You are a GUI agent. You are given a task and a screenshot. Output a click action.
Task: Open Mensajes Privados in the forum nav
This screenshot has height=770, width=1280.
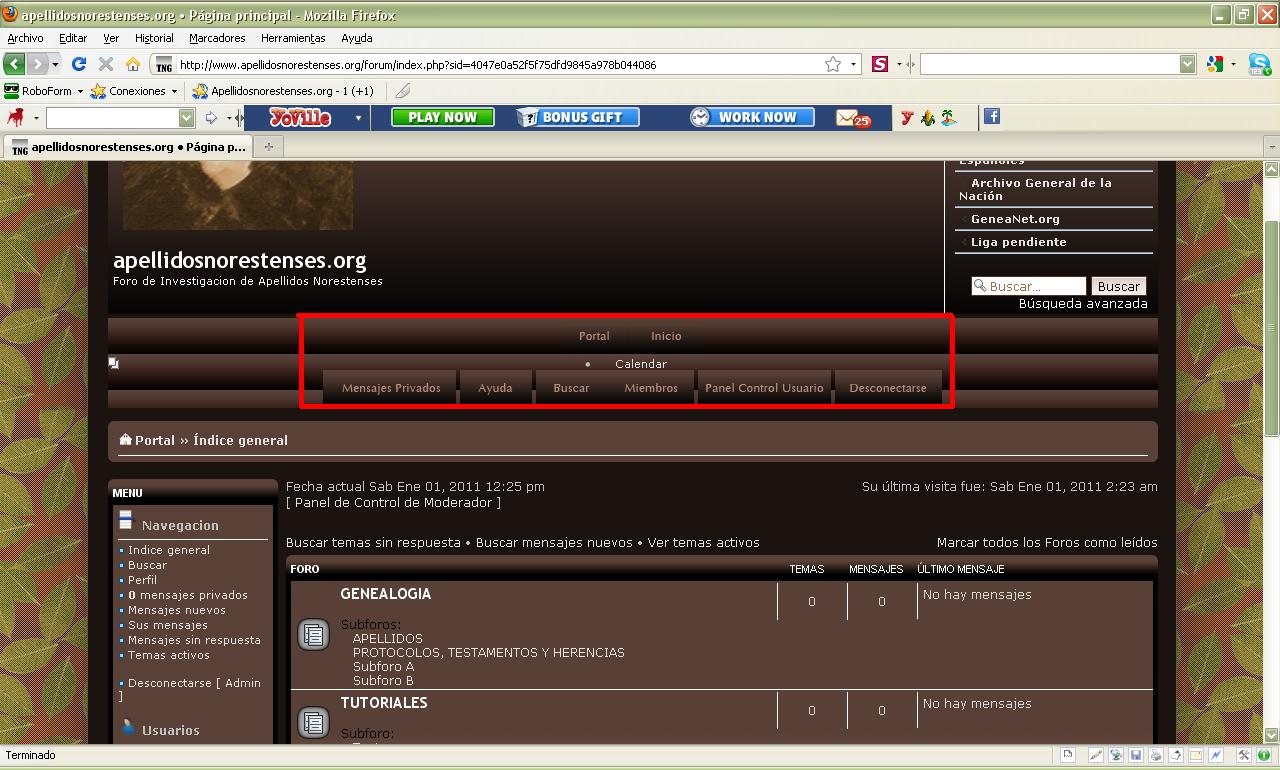pos(391,388)
